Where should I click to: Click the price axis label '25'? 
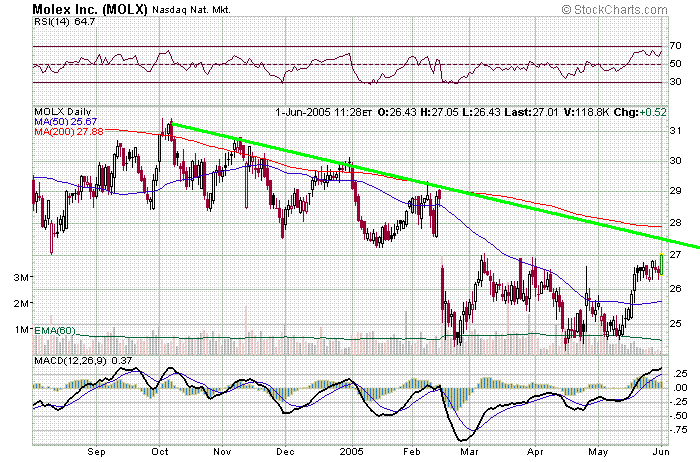point(675,323)
